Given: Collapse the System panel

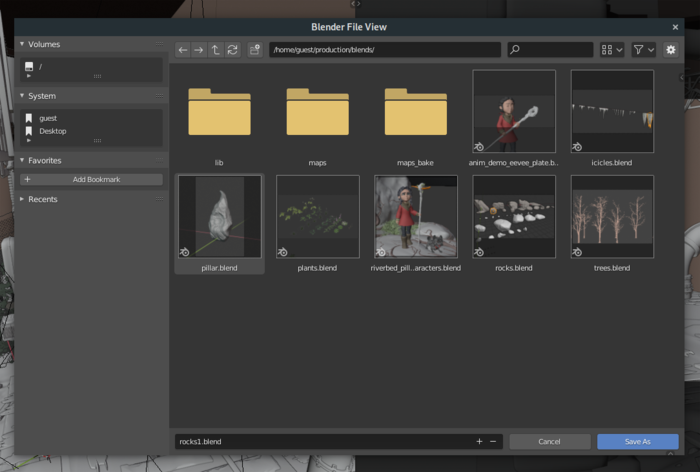Looking at the screenshot, I should (22, 96).
